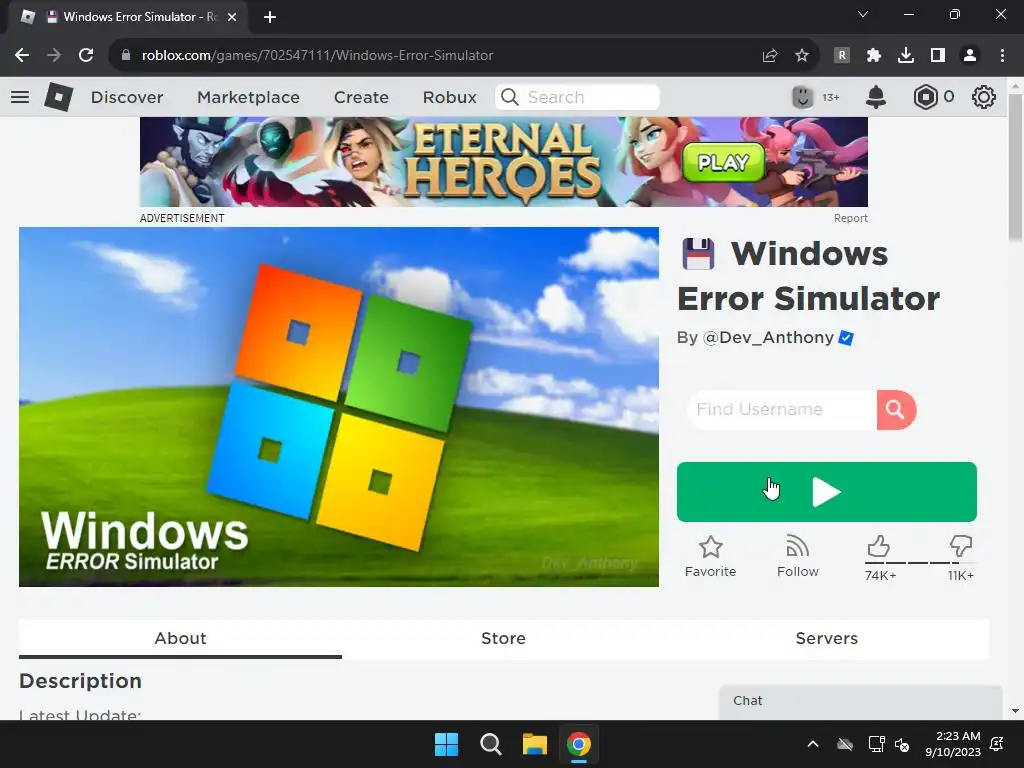Reload the current page
Viewport: 1024px width, 768px height.
(x=86, y=56)
